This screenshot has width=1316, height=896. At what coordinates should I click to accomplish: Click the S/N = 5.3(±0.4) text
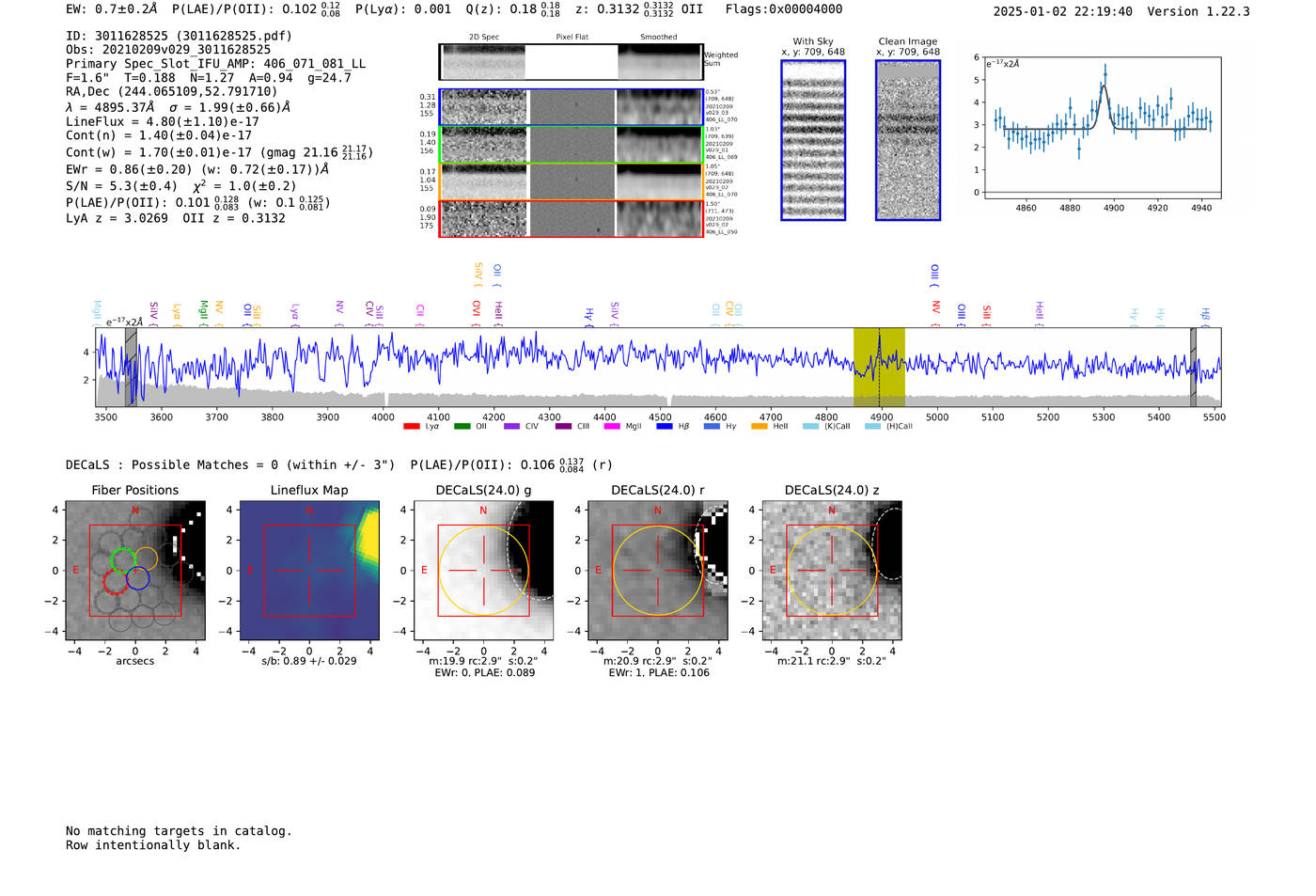[x=121, y=186]
